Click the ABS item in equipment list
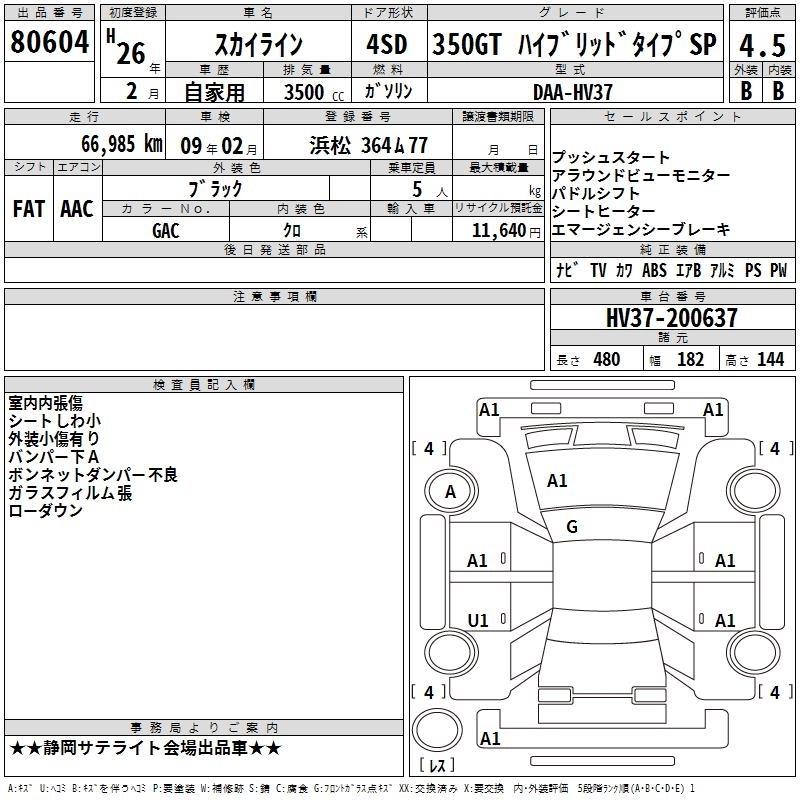Viewport: 800px width, 800px height. tap(654, 270)
